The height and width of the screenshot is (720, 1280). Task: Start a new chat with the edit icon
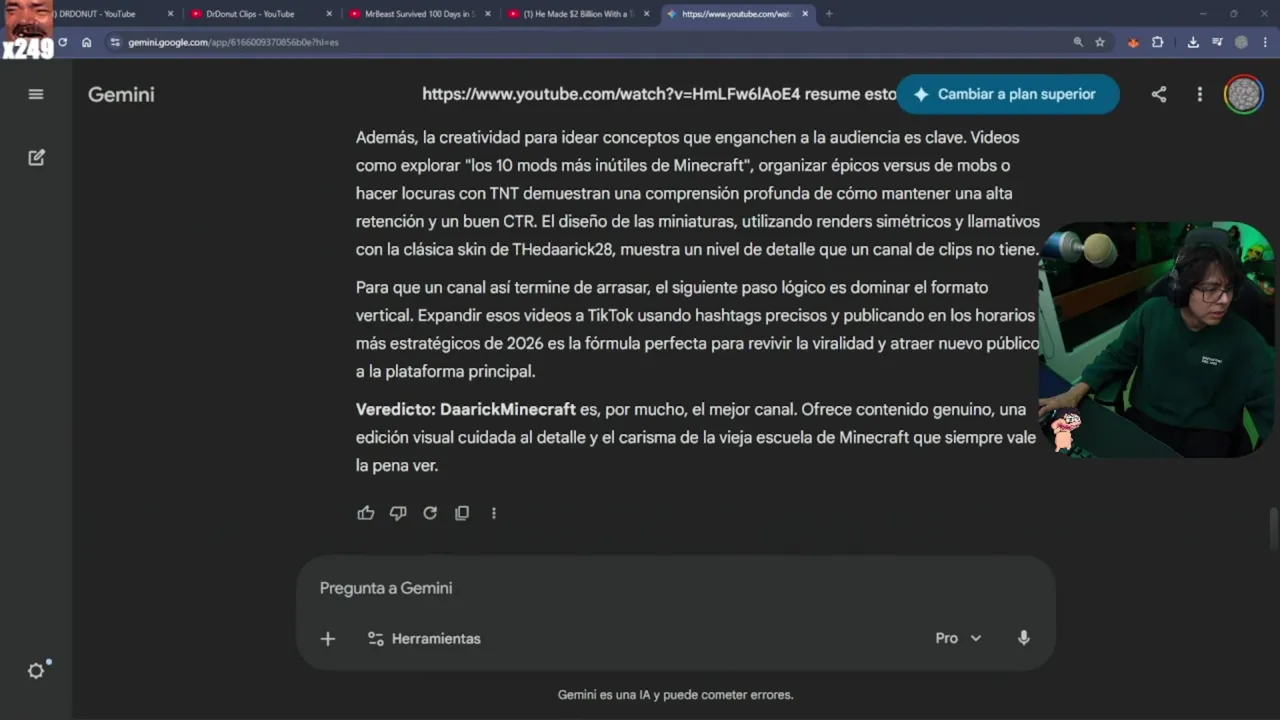pos(36,157)
